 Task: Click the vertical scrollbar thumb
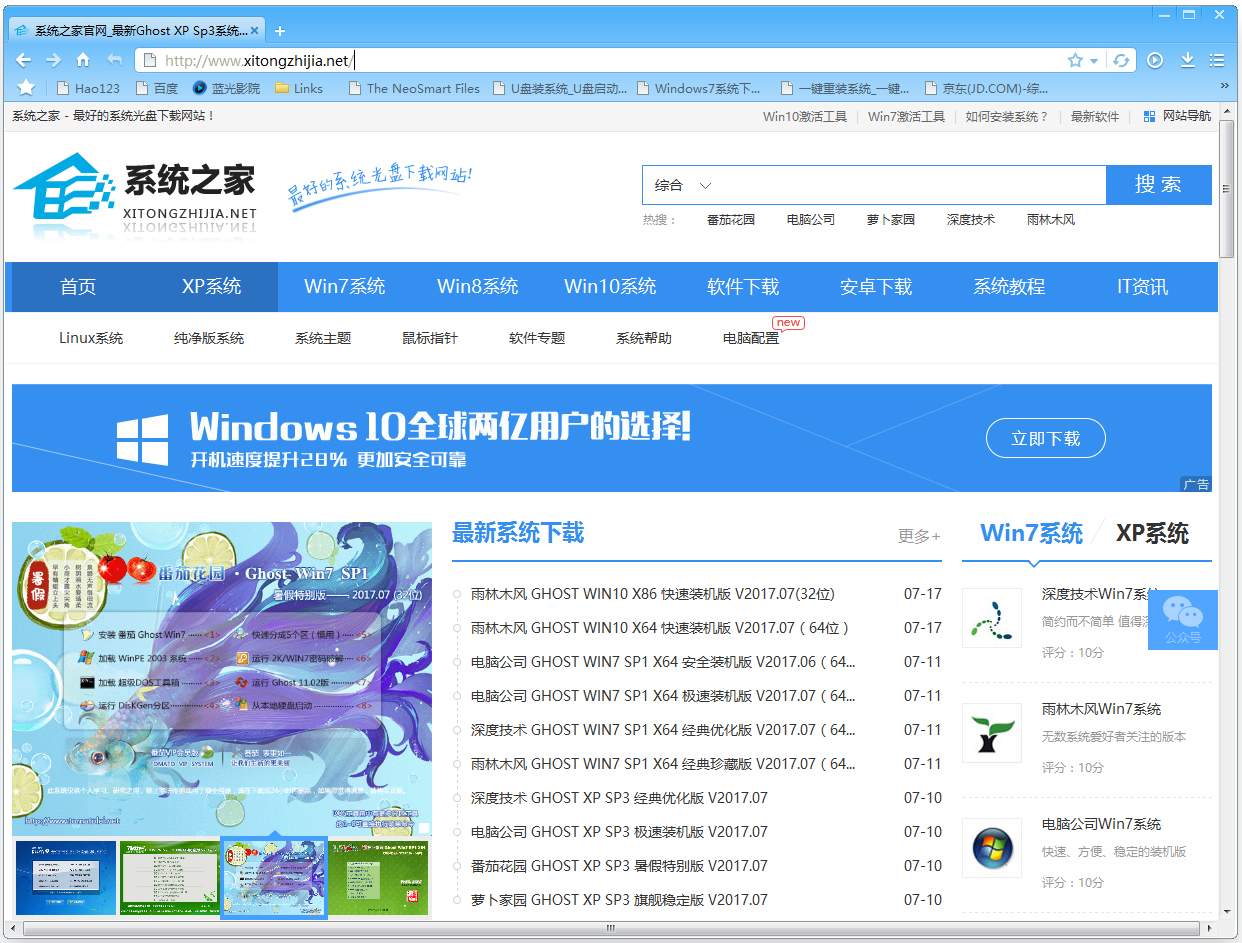click(x=1227, y=189)
